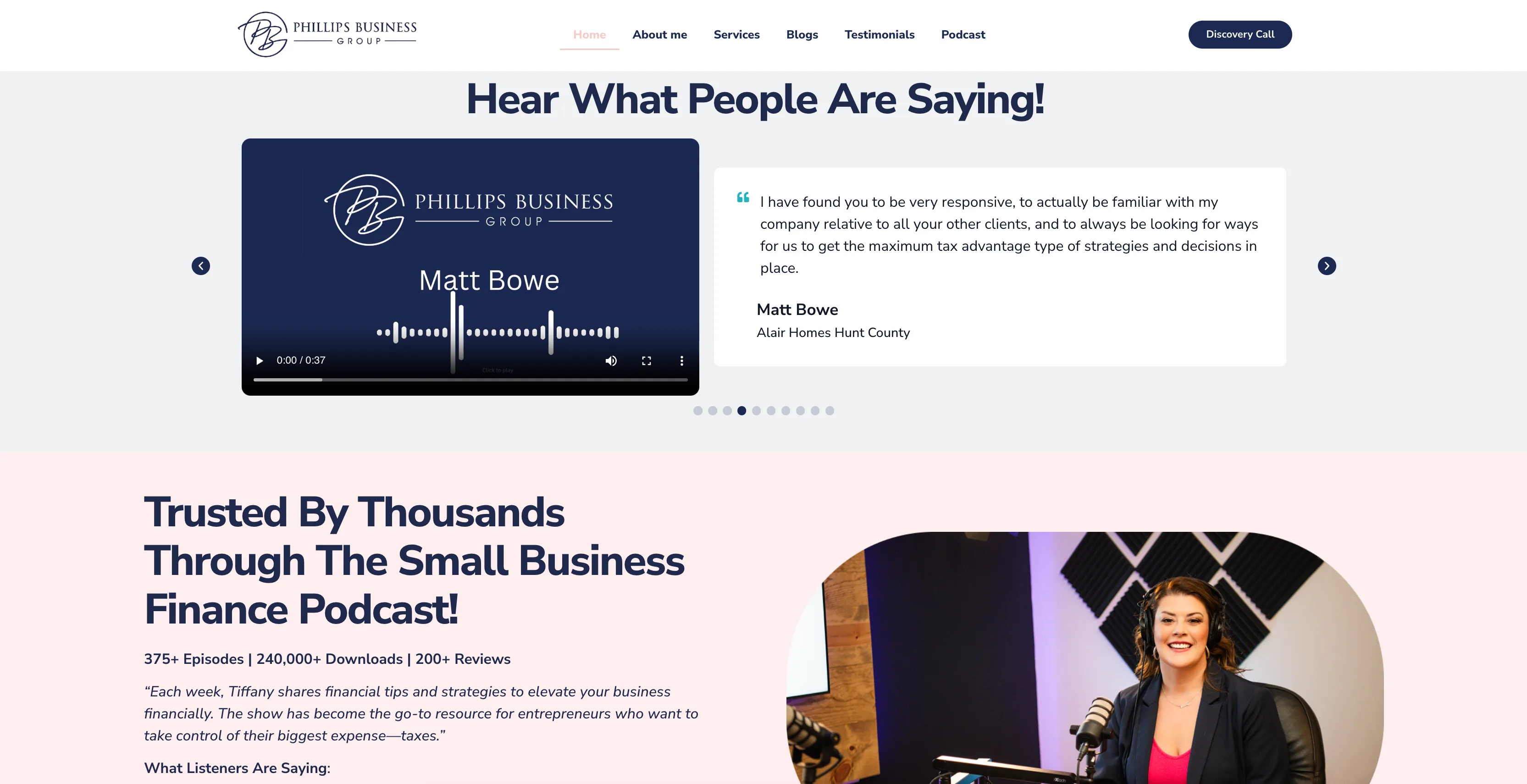Open the video in fullscreen mode
1527x784 pixels.
[x=646, y=360]
